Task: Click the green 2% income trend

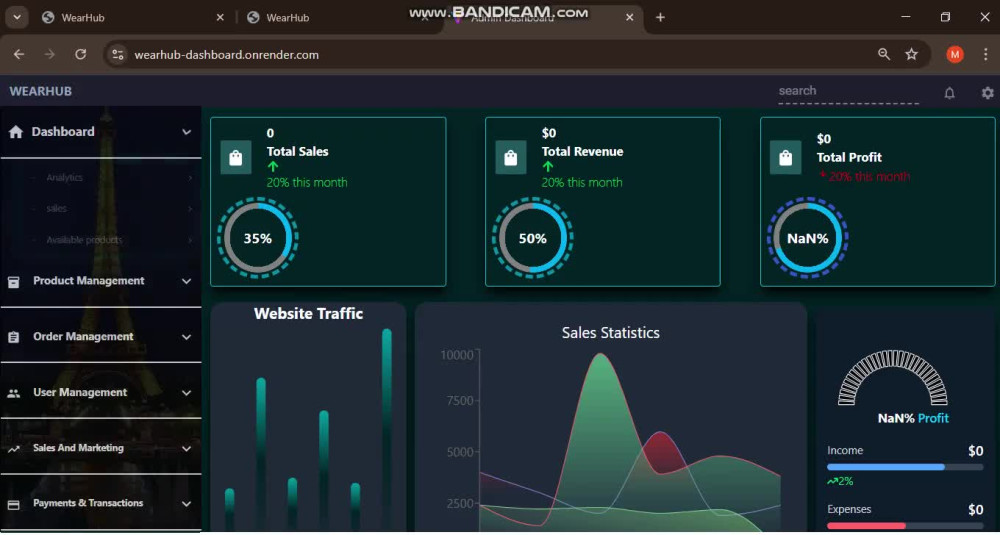Action: point(841,481)
